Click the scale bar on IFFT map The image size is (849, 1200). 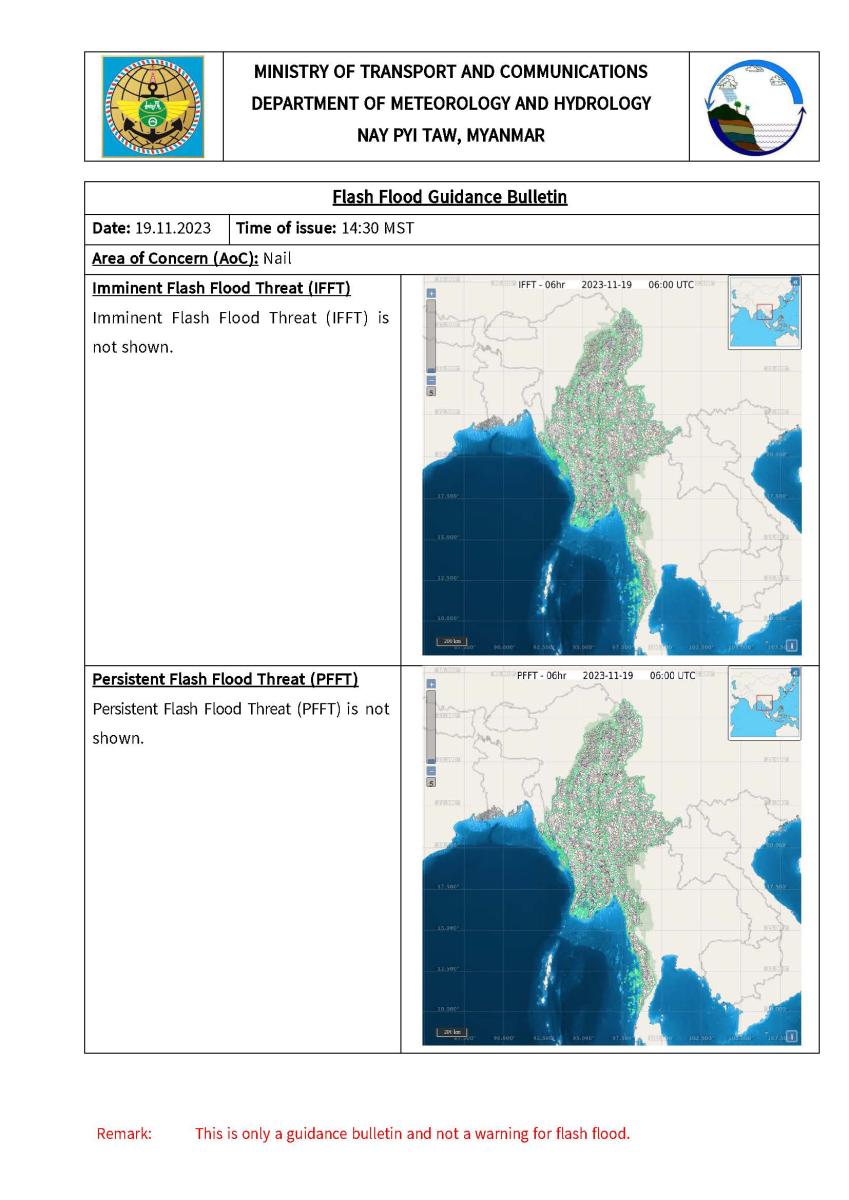point(452,641)
